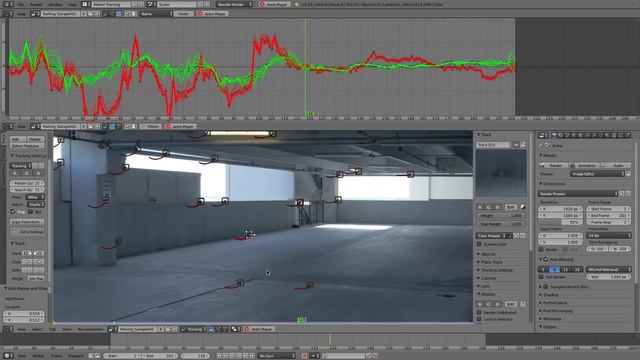Toggle the Lock to Selection checkbox
The image size is (640, 360).
click(x=480, y=319)
